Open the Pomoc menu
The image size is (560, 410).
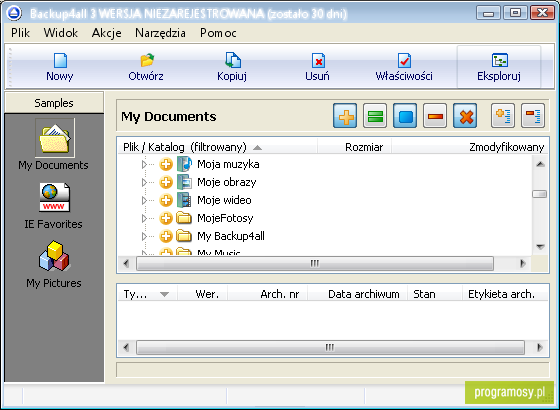tap(218, 33)
